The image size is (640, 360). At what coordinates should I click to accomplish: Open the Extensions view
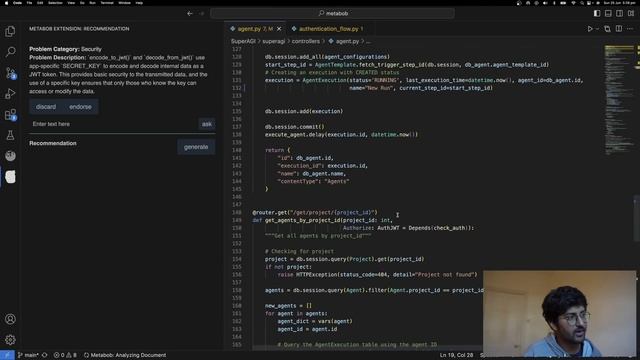[x=10, y=115]
